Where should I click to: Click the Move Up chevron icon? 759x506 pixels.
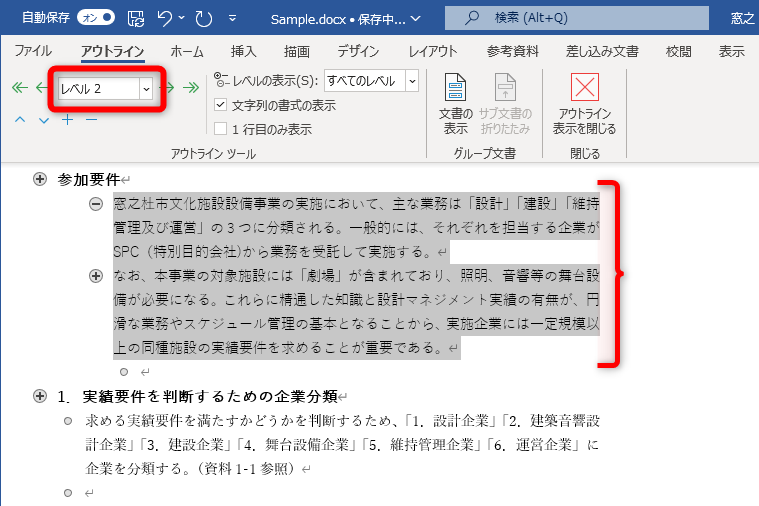[20, 120]
